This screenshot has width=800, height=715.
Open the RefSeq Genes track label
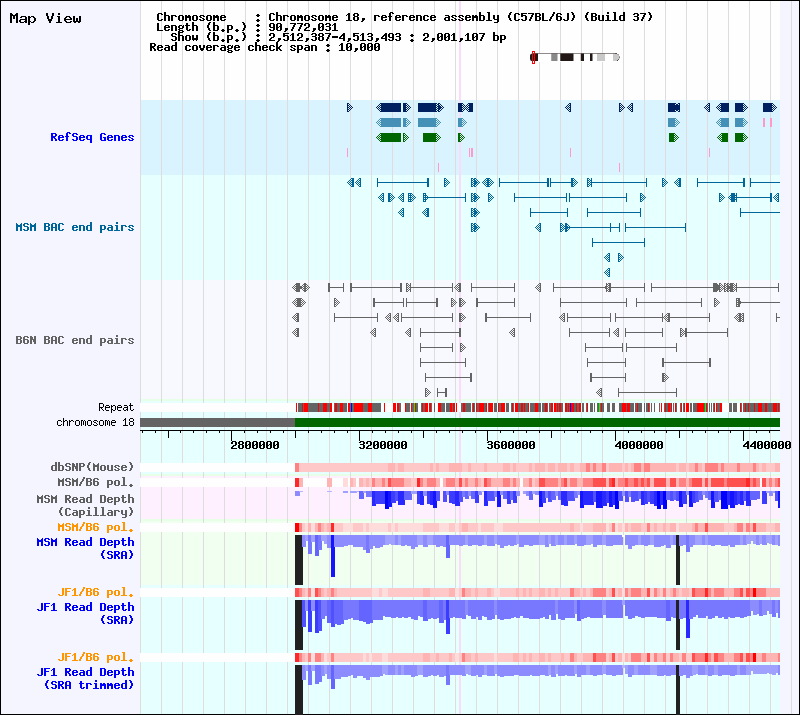click(x=92, y=137)
